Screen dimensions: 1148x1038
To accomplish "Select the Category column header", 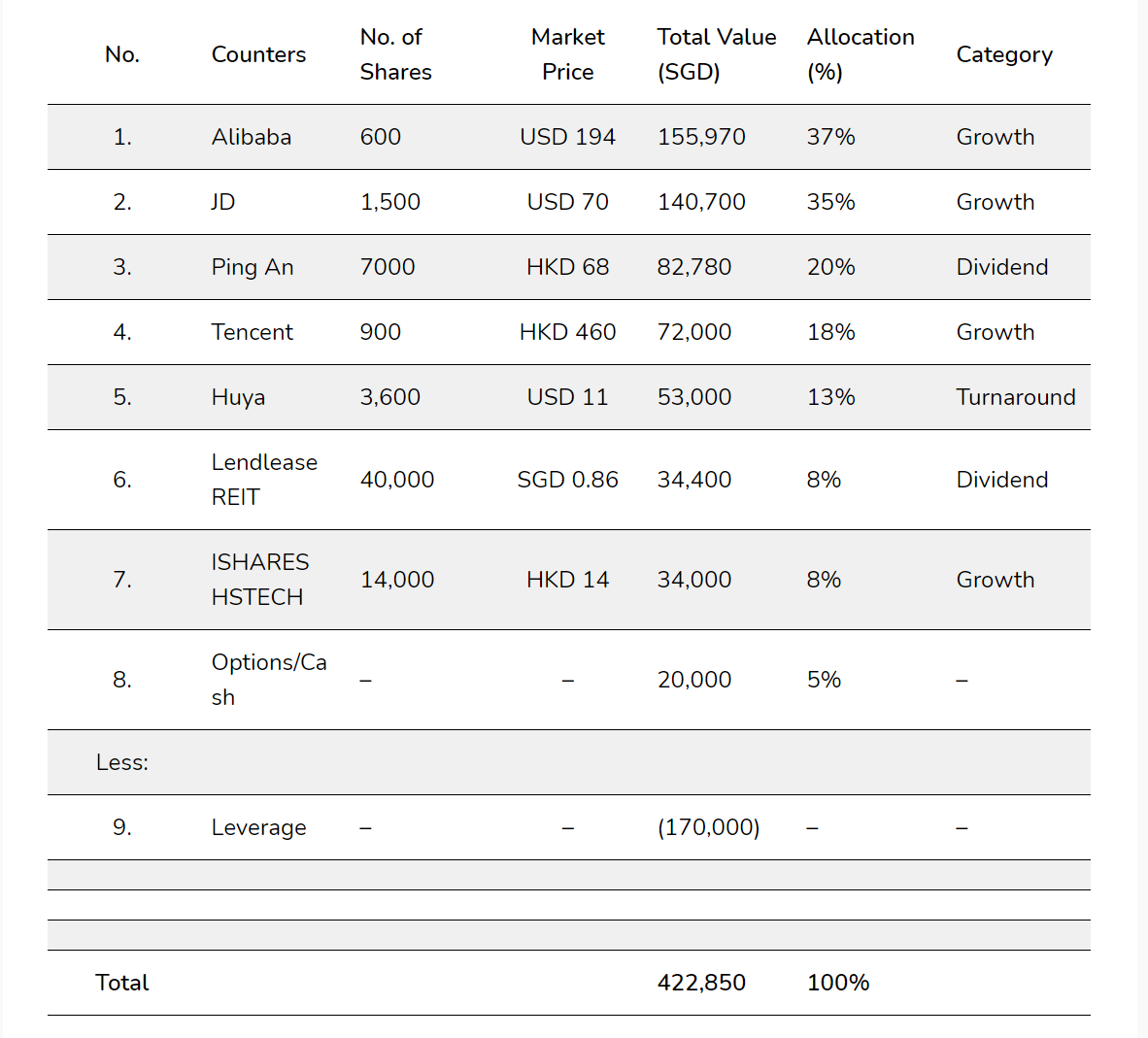I will [1003, 55].
